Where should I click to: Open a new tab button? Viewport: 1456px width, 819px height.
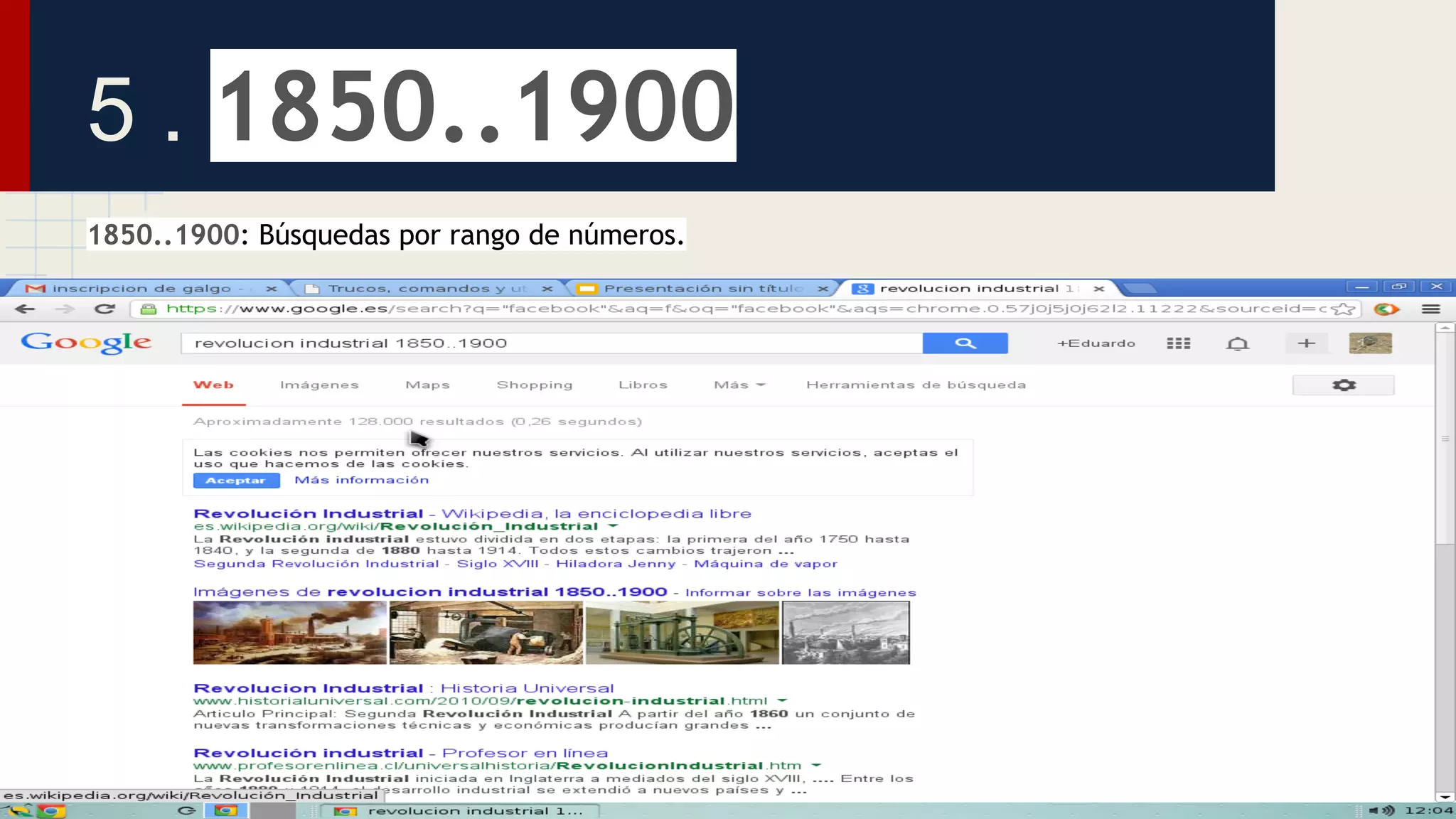click(1140, 288)
